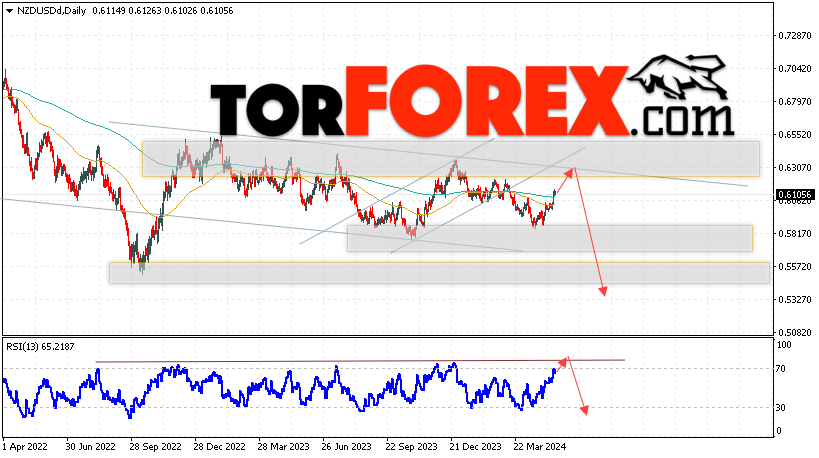
Task: Click the NZDUSDd,Daily chart title
Action: (51, 10)
